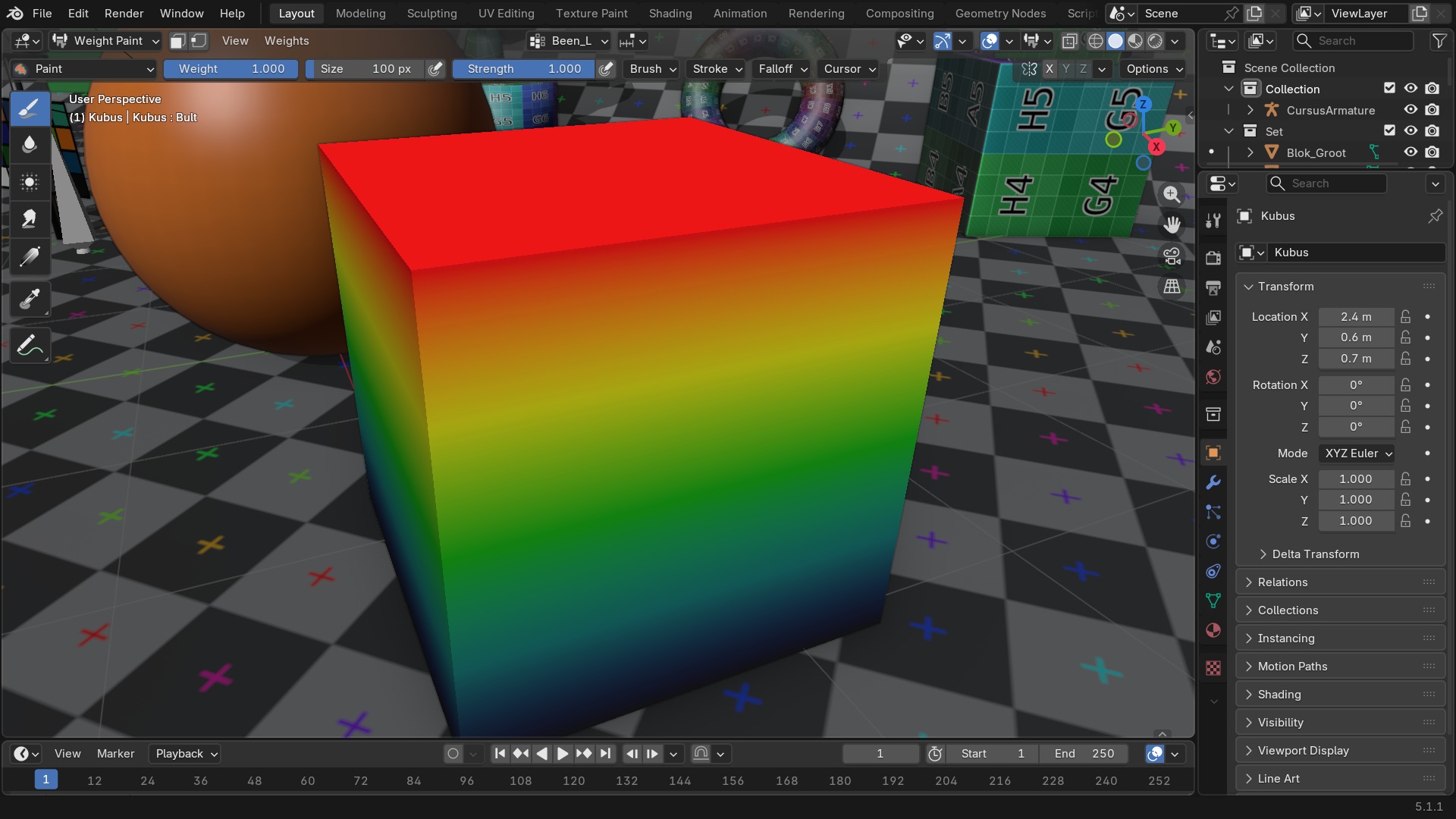Screen dimensions: 1456x819
Task: Select the Draw brush tool
Action: click(30, 108)
